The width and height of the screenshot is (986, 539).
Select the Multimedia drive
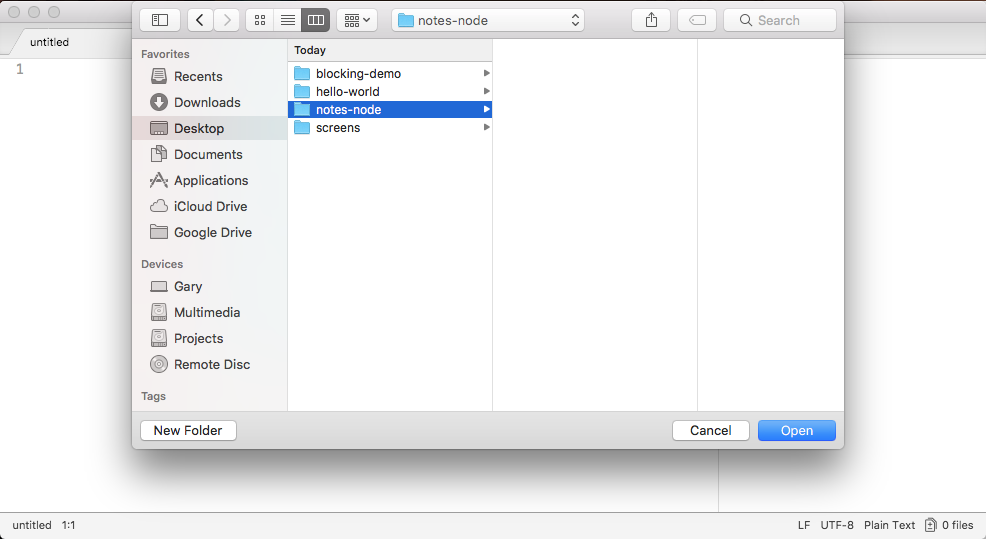(x=209, y=313)
